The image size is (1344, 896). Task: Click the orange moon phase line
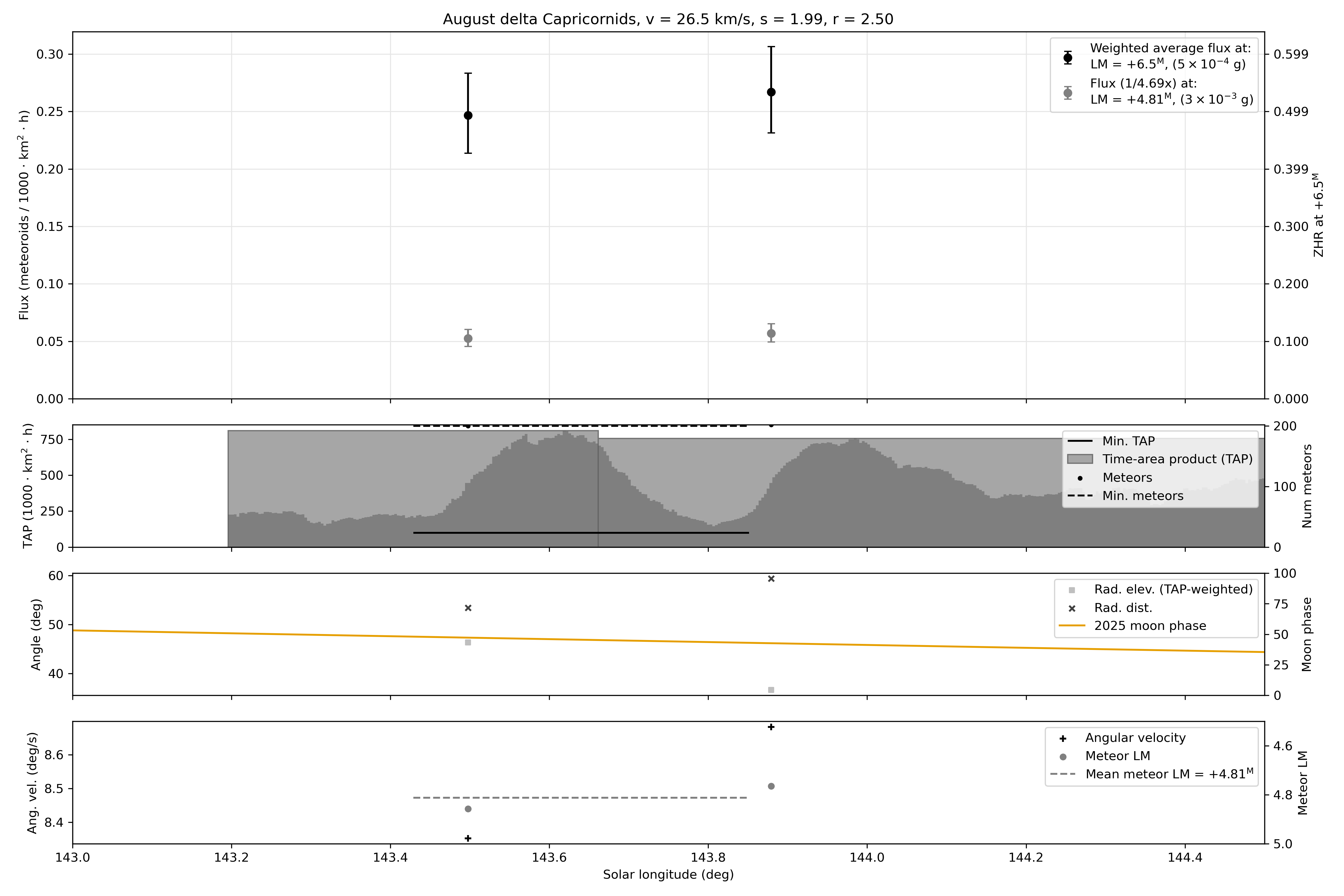click(x=669, y=641)
